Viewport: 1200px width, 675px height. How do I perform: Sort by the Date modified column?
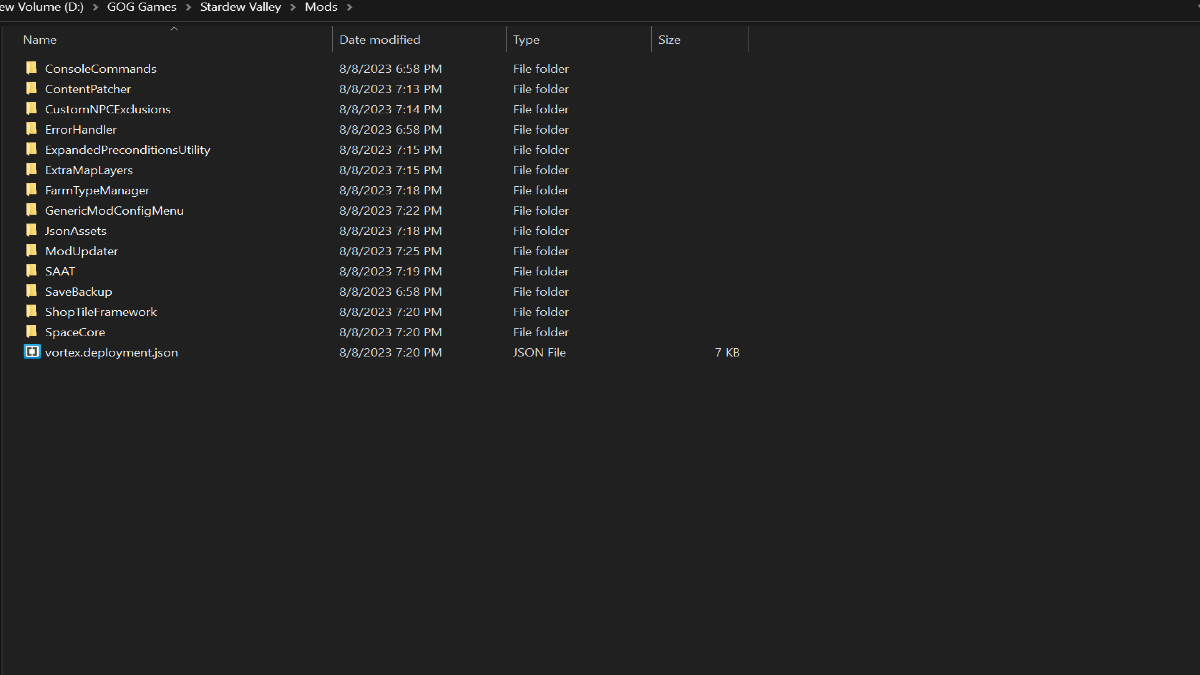[x=380, y=40]
